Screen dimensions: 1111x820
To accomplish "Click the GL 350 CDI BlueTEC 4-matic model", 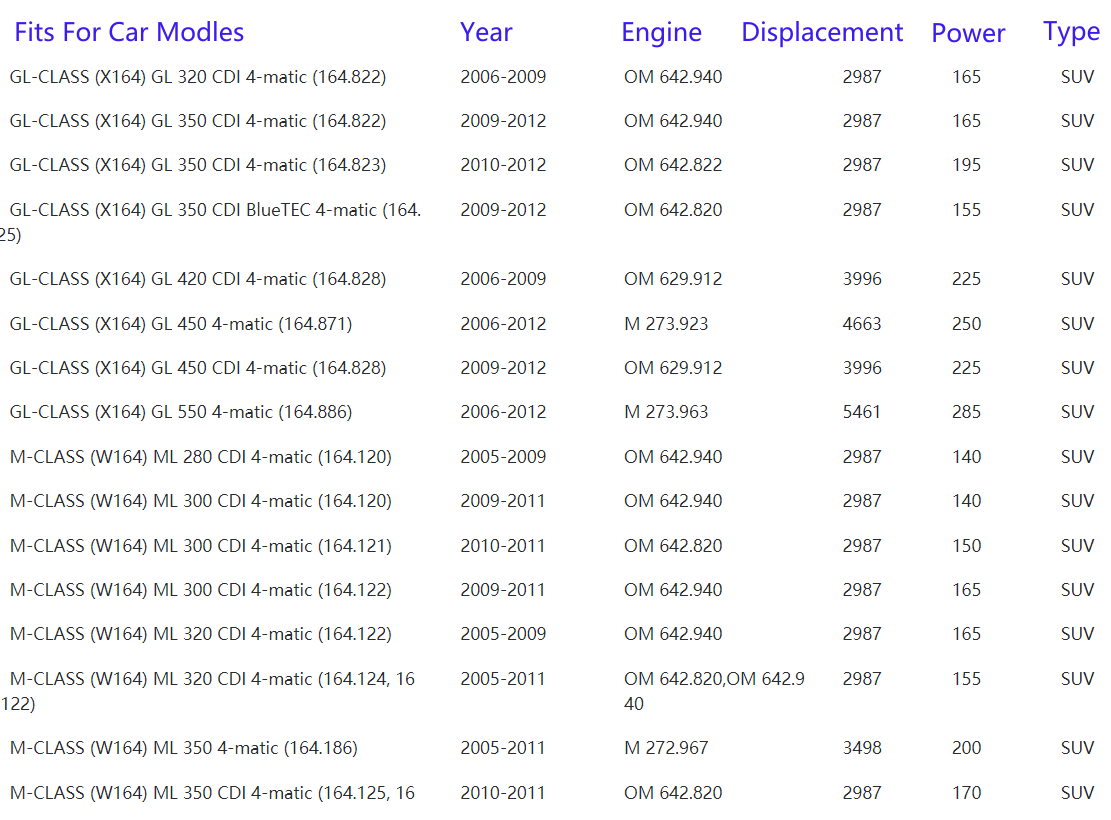I will 215,210.
